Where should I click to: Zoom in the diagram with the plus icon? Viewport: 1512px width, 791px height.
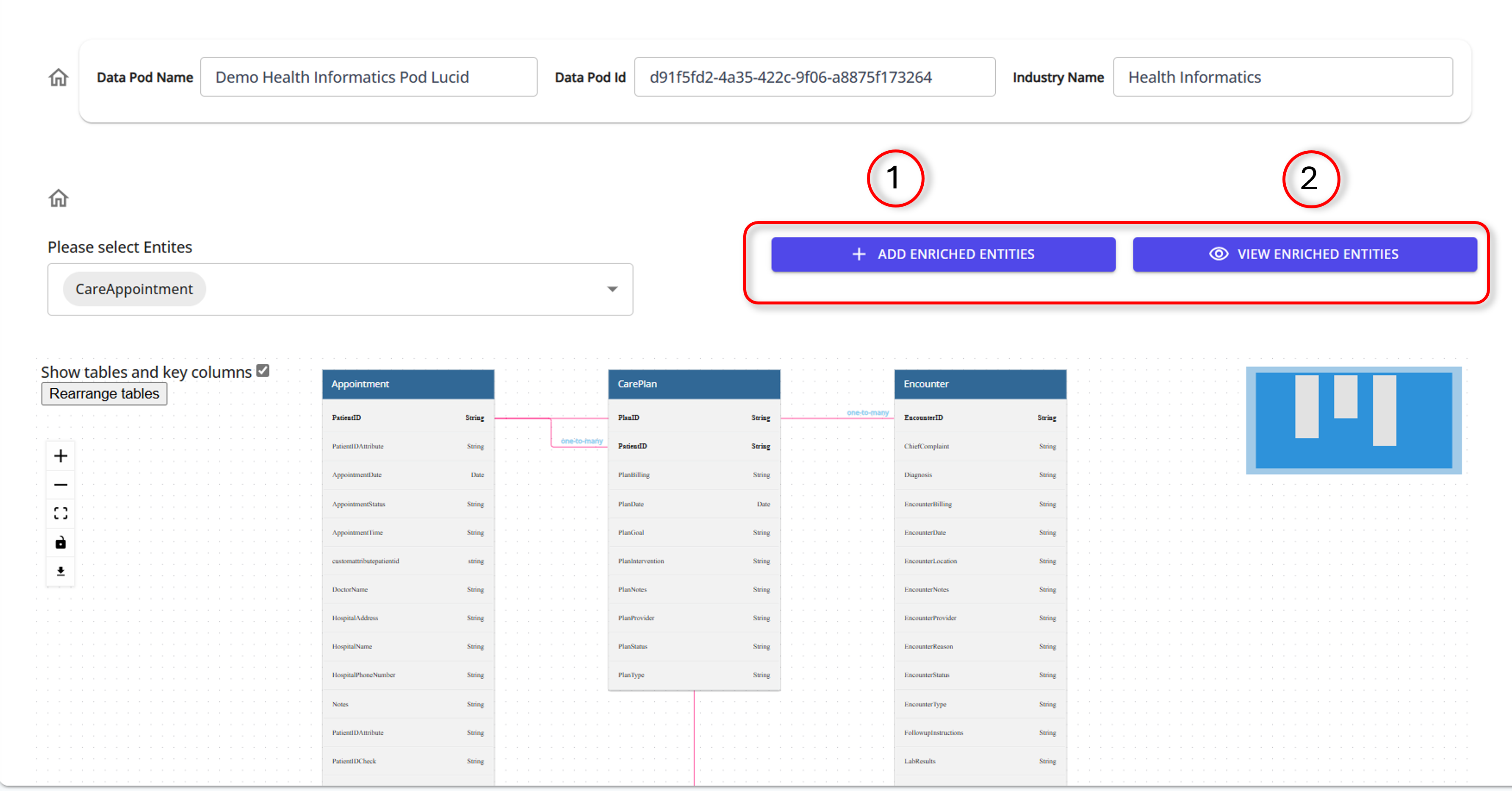tap(61, 456)
